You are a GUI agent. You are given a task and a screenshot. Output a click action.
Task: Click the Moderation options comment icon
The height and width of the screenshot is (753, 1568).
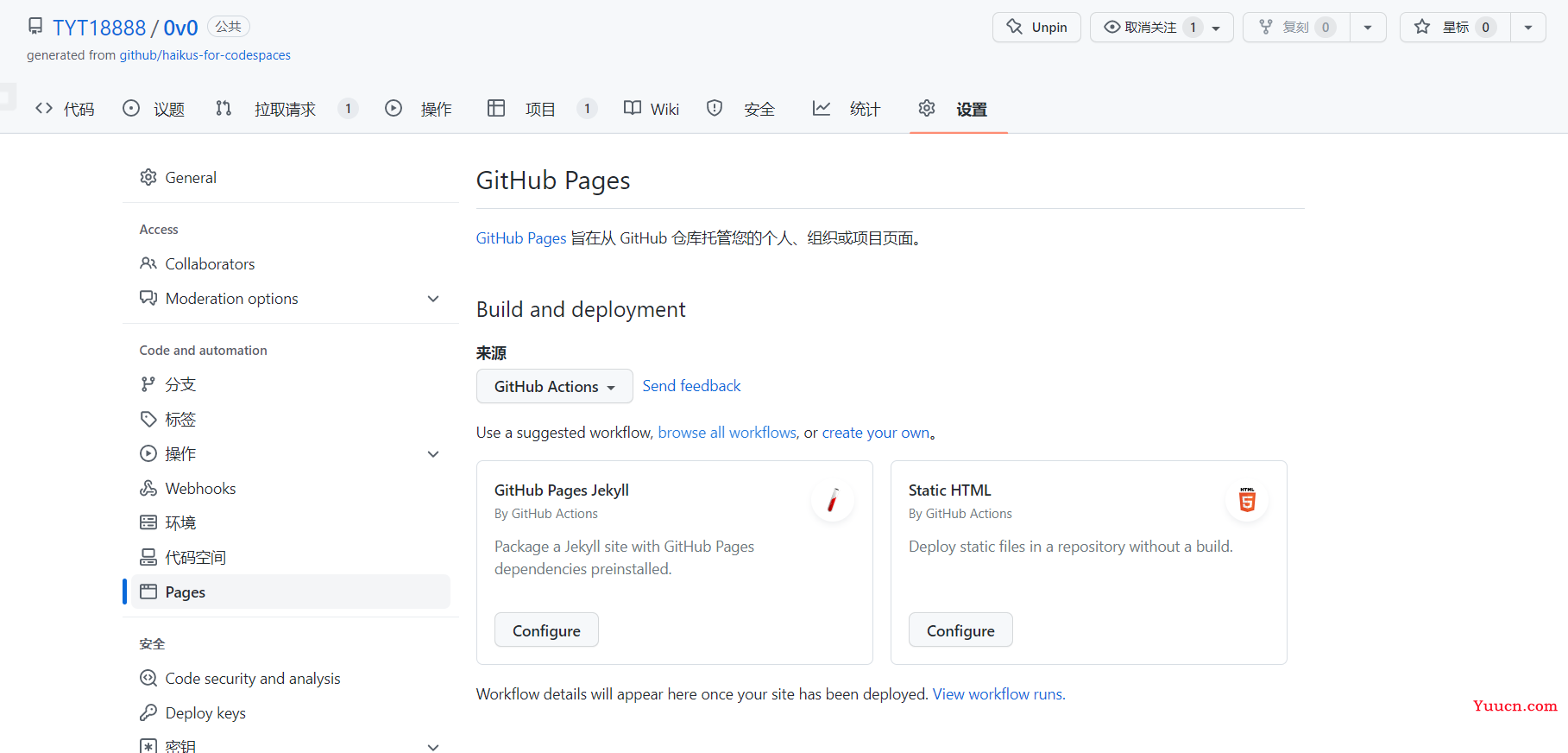point(148,298)
